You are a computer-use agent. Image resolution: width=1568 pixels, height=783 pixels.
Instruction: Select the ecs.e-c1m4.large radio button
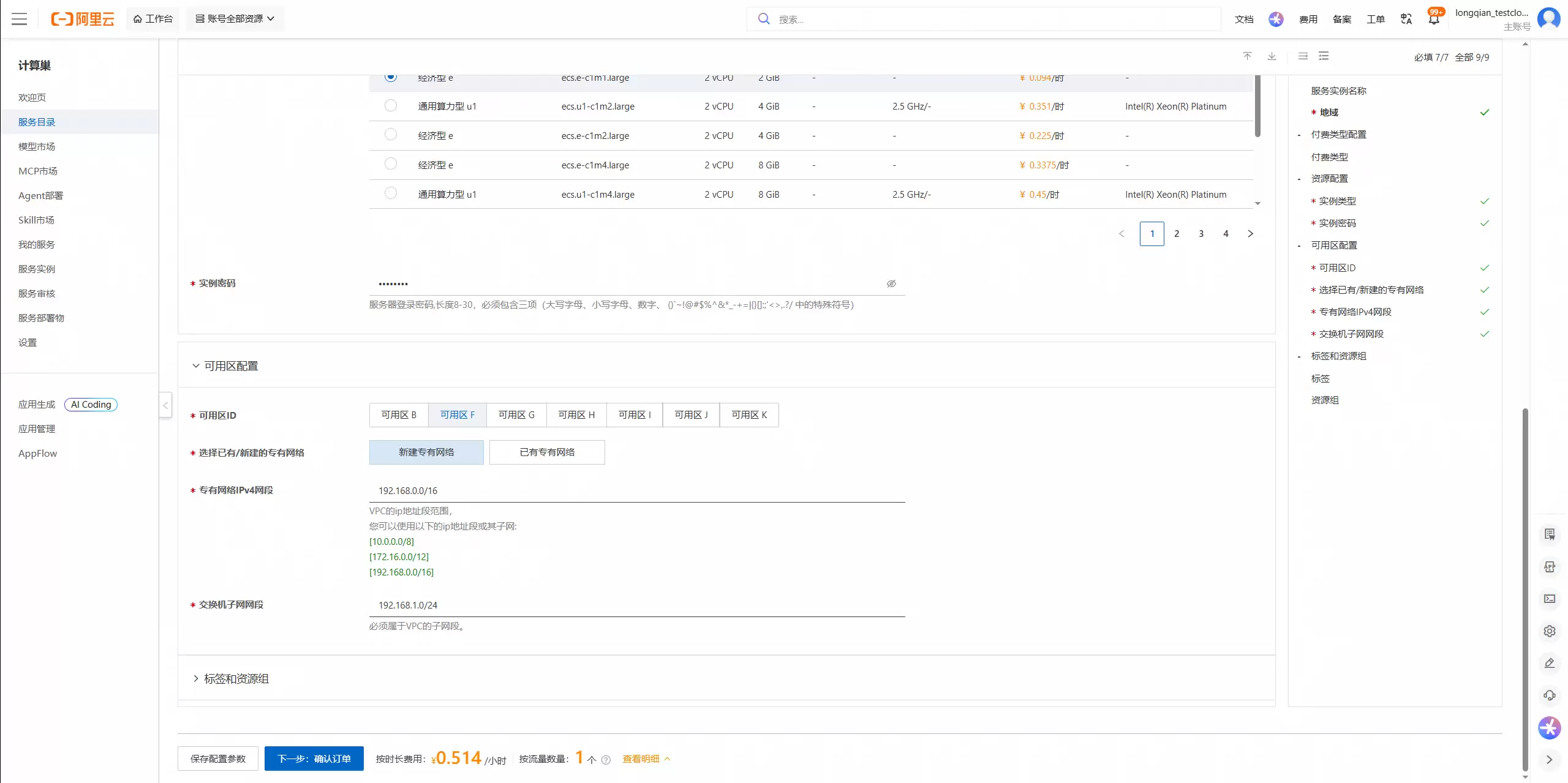[x=391, y=164]
